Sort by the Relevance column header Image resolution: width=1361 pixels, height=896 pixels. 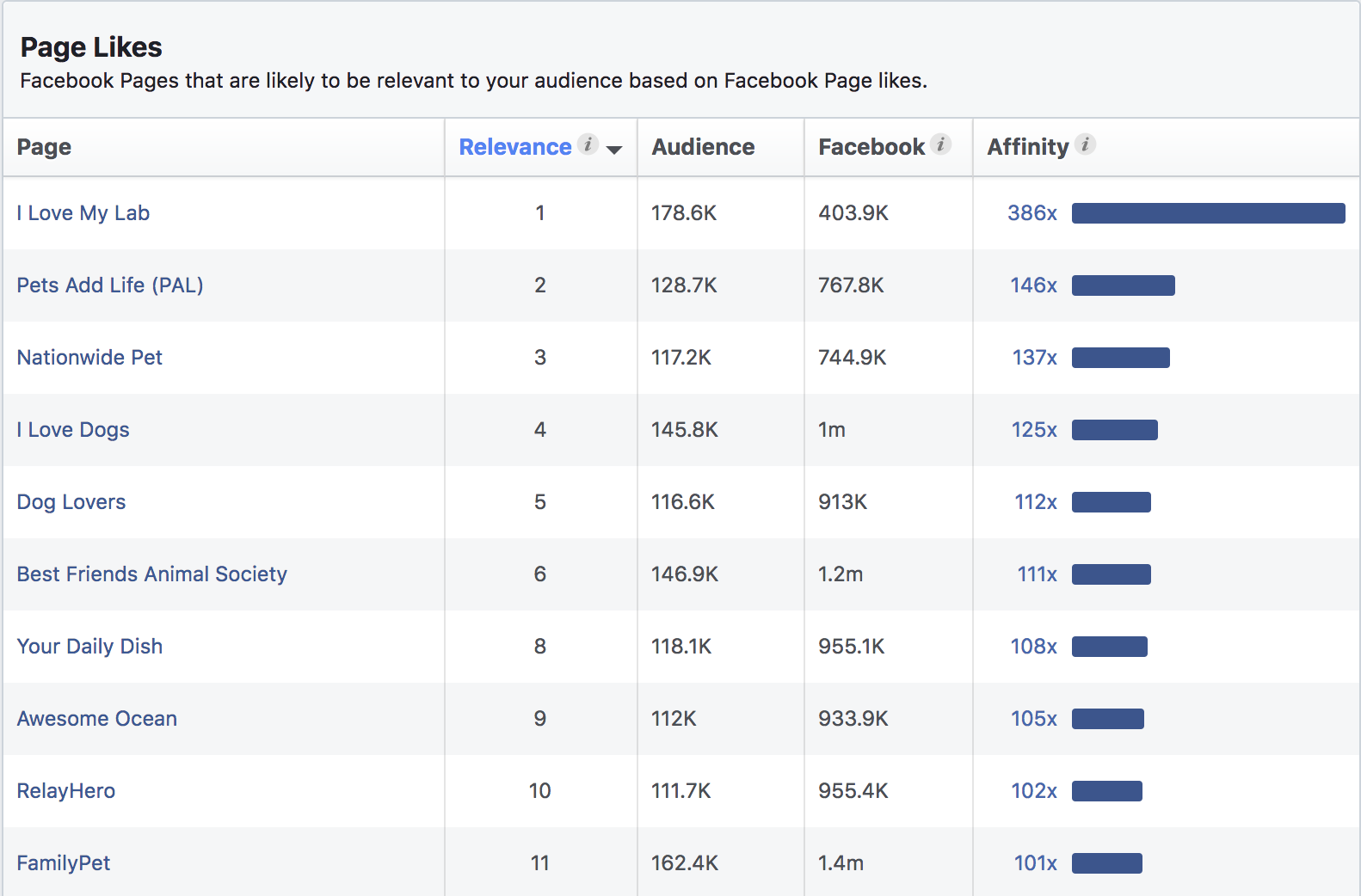515,147
